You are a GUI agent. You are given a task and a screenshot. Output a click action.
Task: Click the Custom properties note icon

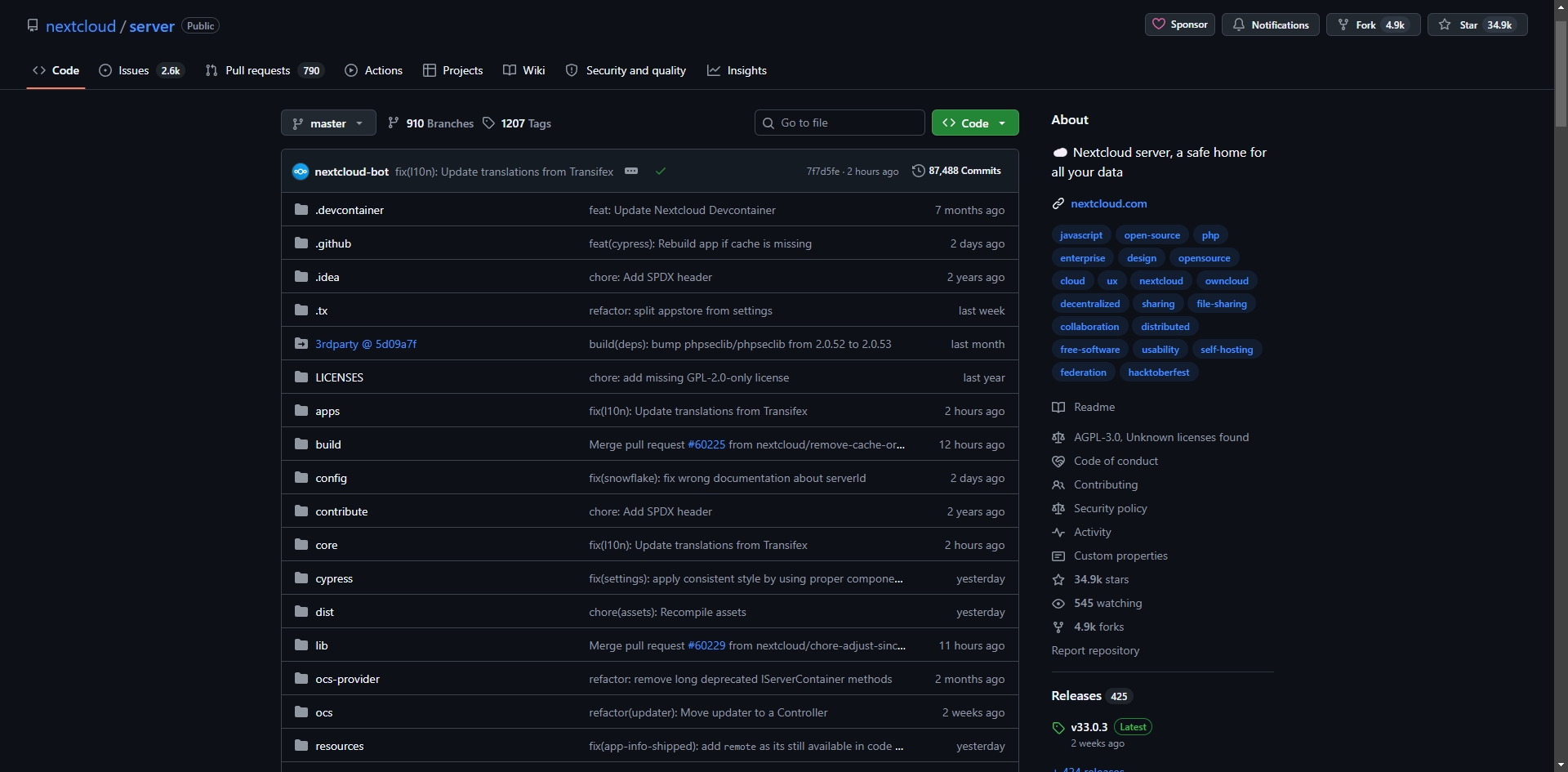click(x=1058, y=556)
